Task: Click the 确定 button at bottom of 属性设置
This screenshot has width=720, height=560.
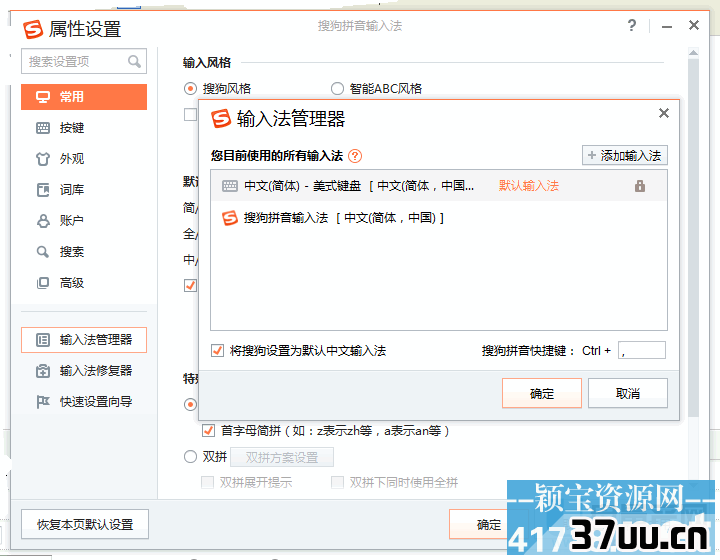Action: point(489,524)
